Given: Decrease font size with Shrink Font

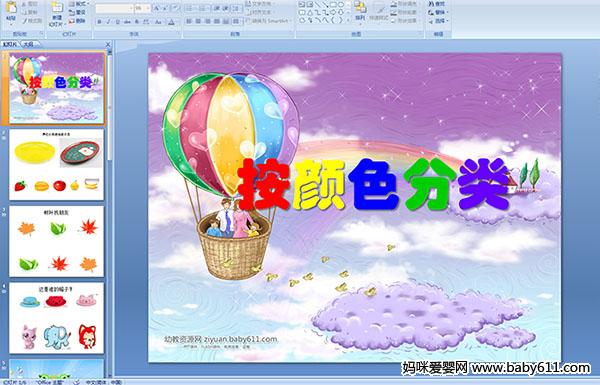Looking at the screenshot, I should (166, 8).
